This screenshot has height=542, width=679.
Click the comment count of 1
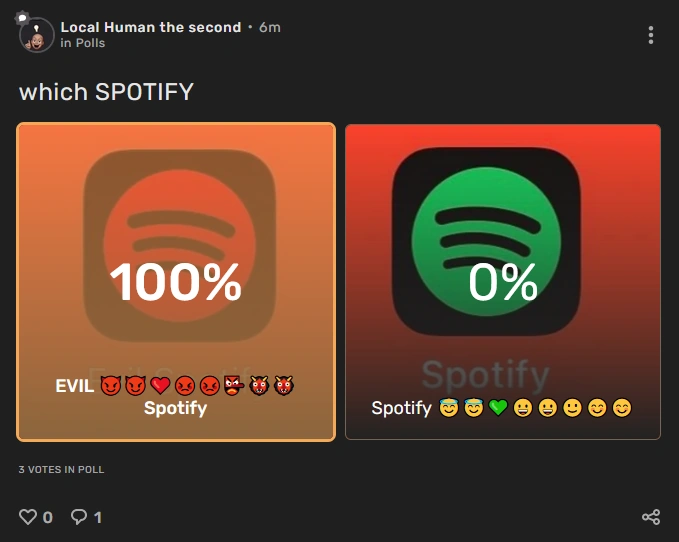[97, 517]
